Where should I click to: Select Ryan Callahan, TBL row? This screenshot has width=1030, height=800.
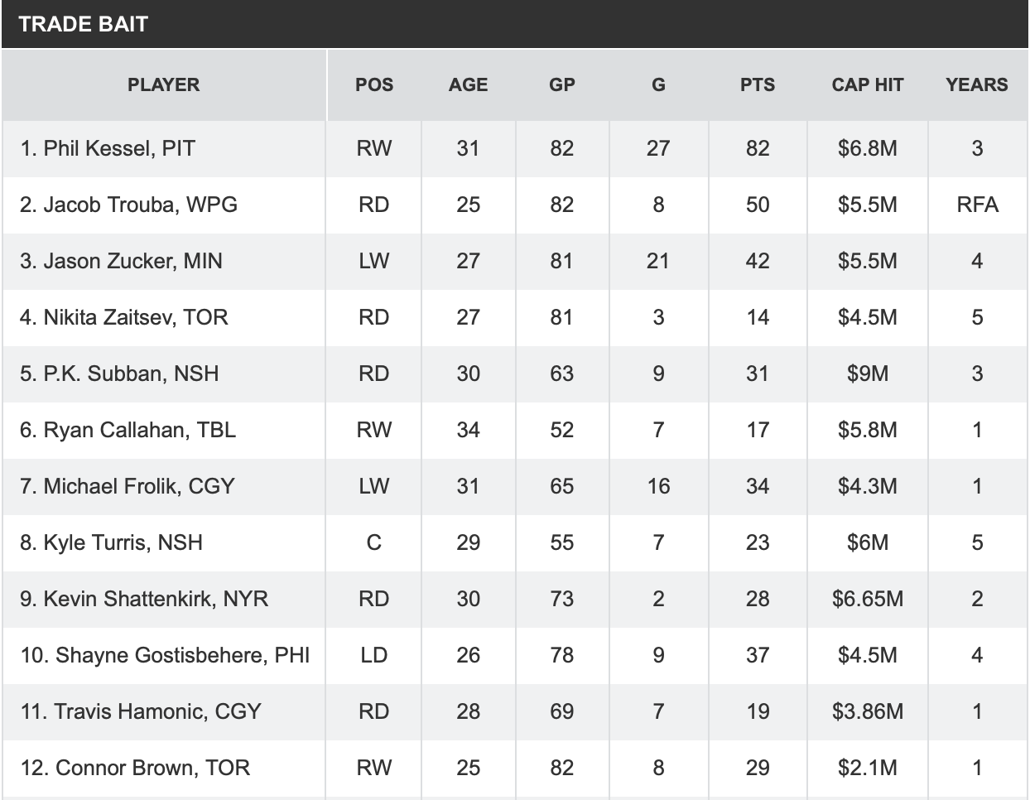point(515,430)
